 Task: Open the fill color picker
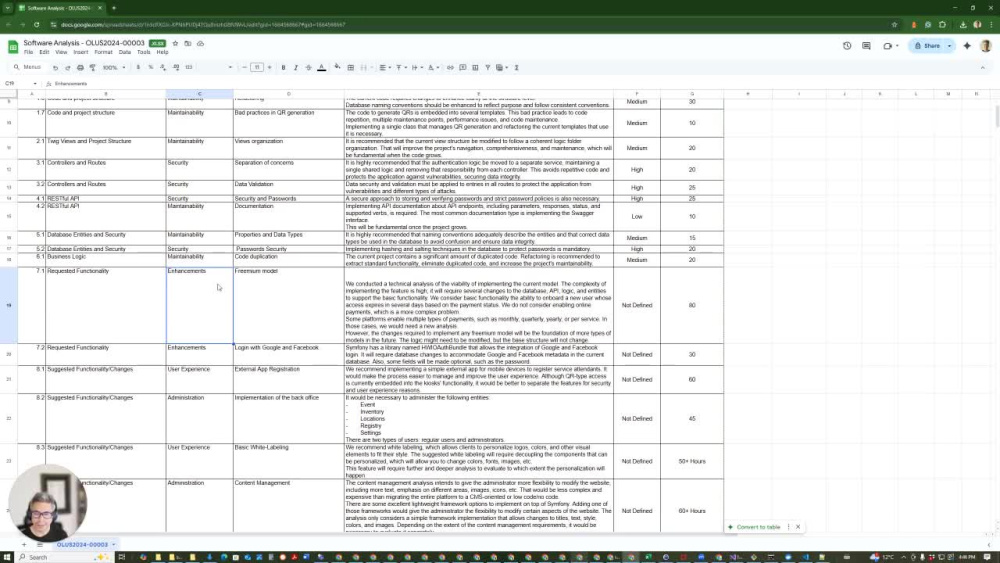tap(337, 68)
